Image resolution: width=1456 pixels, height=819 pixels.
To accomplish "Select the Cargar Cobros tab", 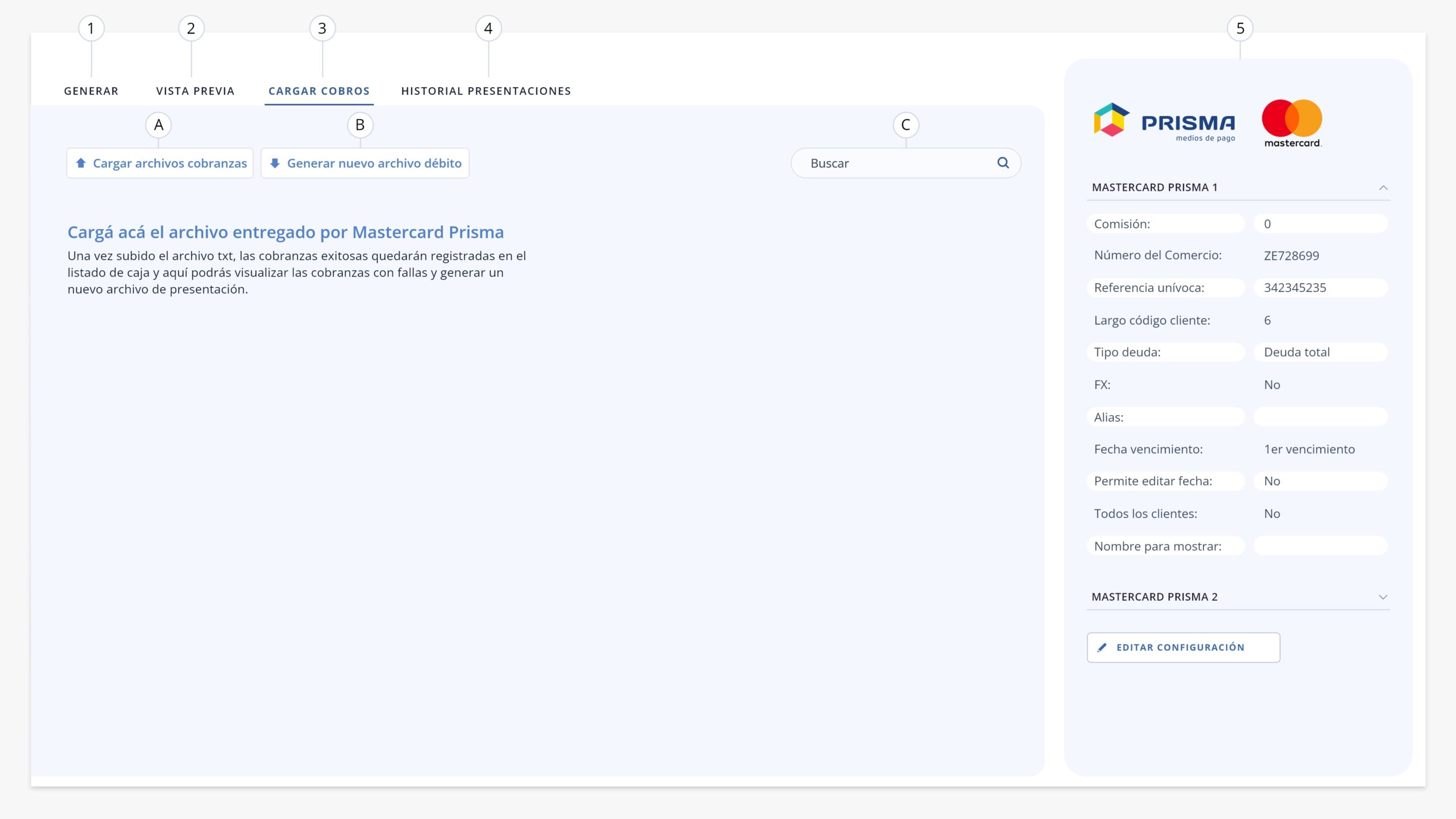I will click(319, 91).
